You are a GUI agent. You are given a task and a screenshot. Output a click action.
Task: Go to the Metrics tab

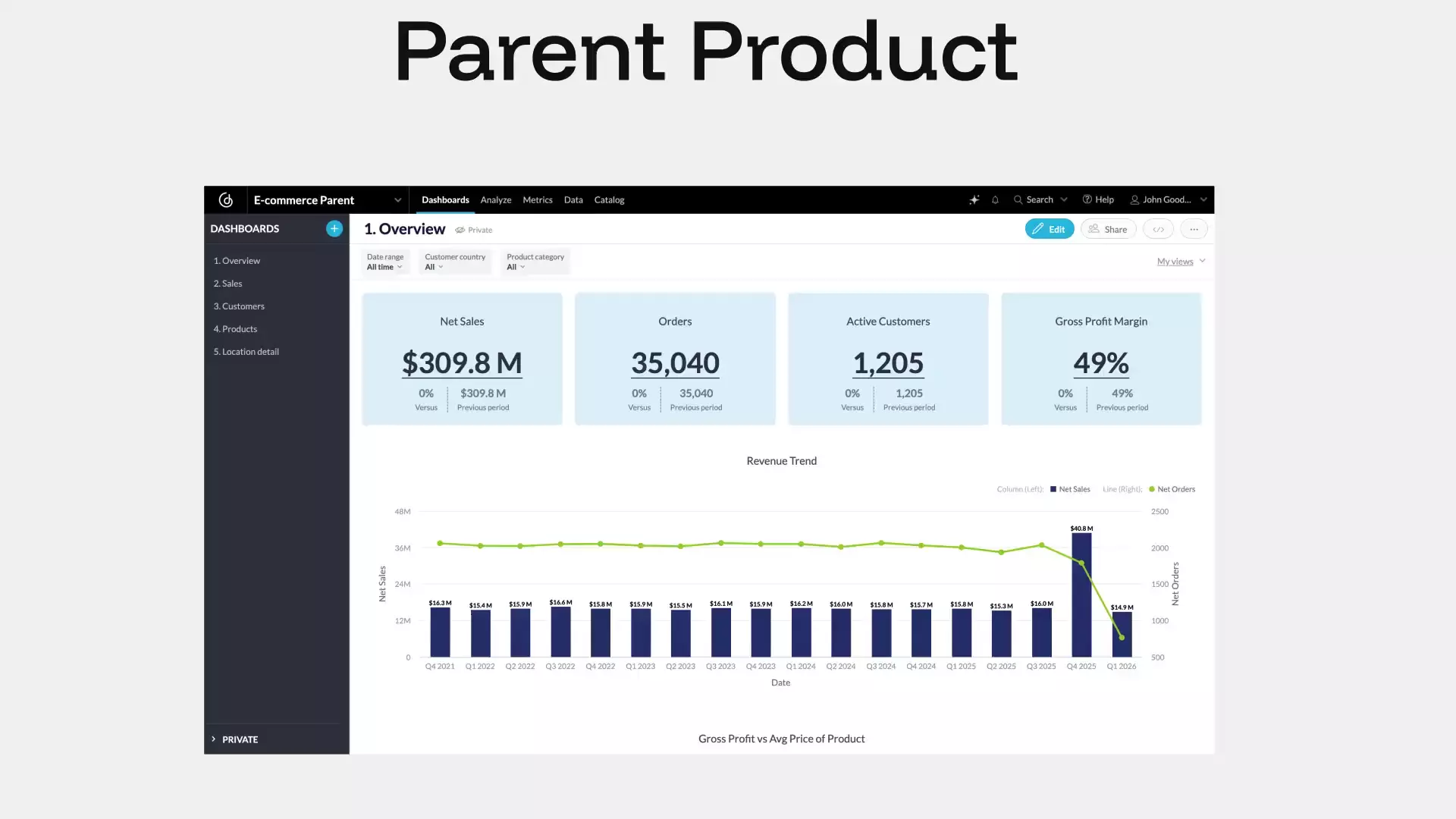(538, 200)
